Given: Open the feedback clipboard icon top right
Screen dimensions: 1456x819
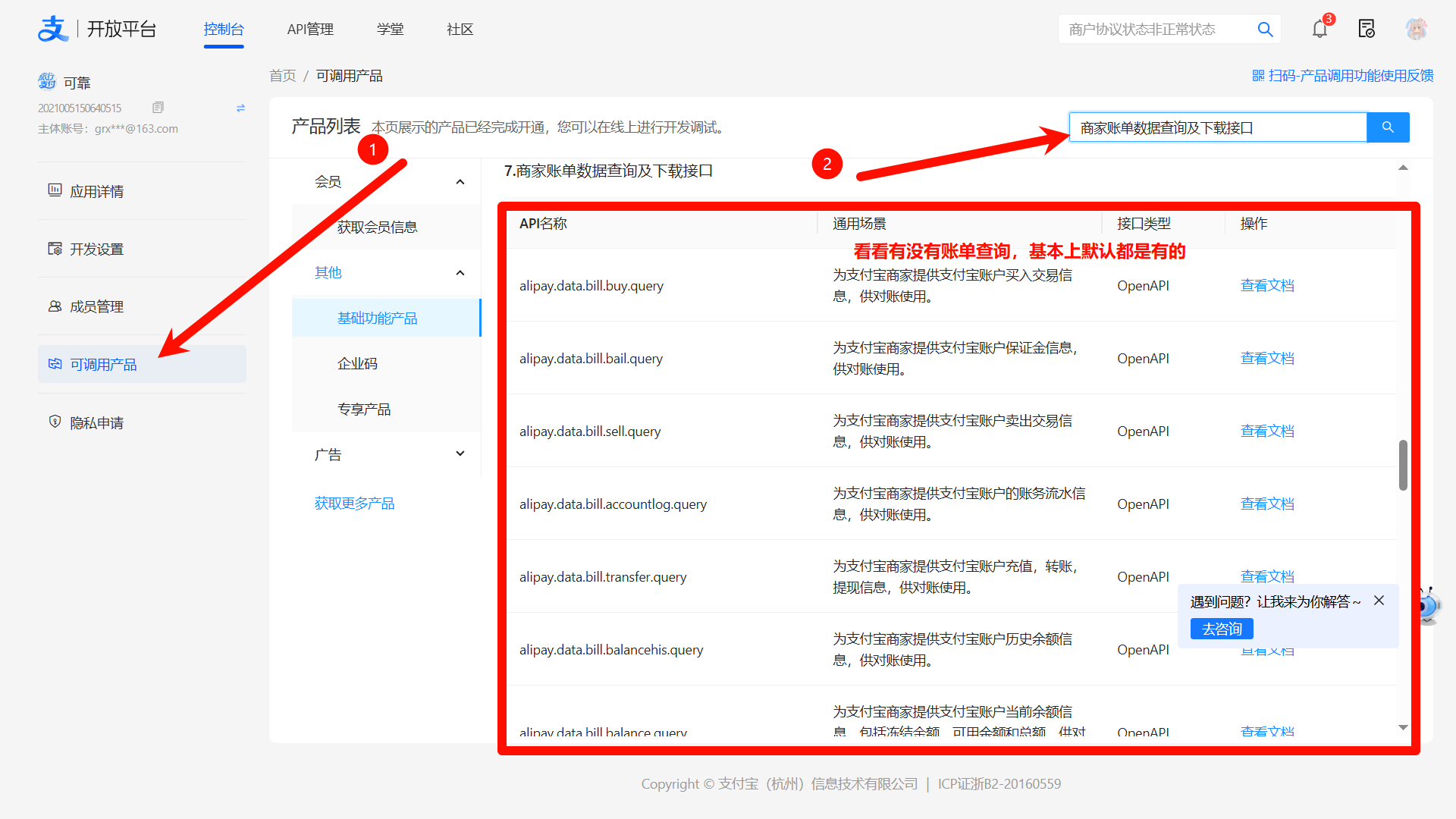Looking at the screenshot, I should tap(1367, 28).
